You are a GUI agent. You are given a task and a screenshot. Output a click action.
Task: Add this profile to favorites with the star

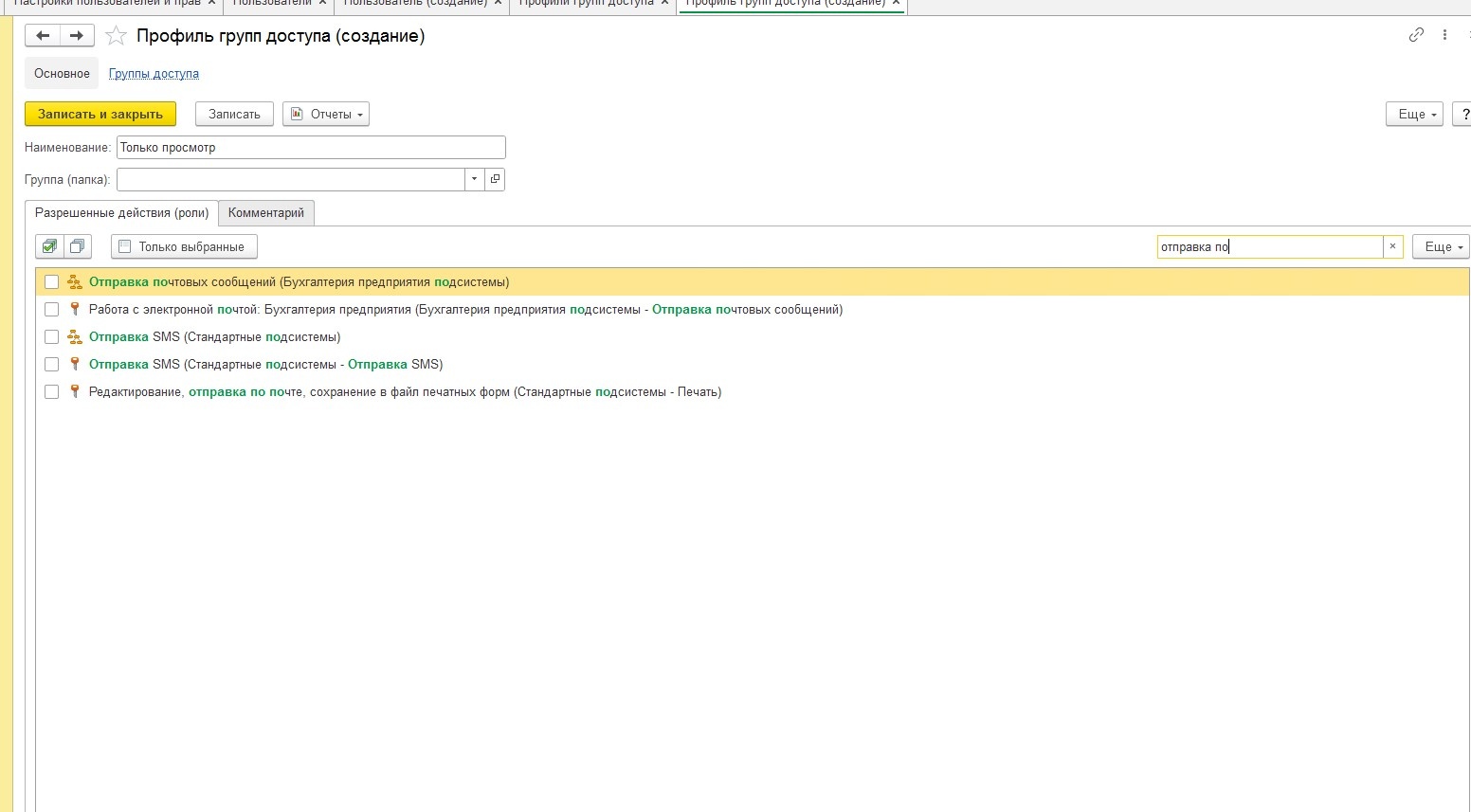point(116,36)
